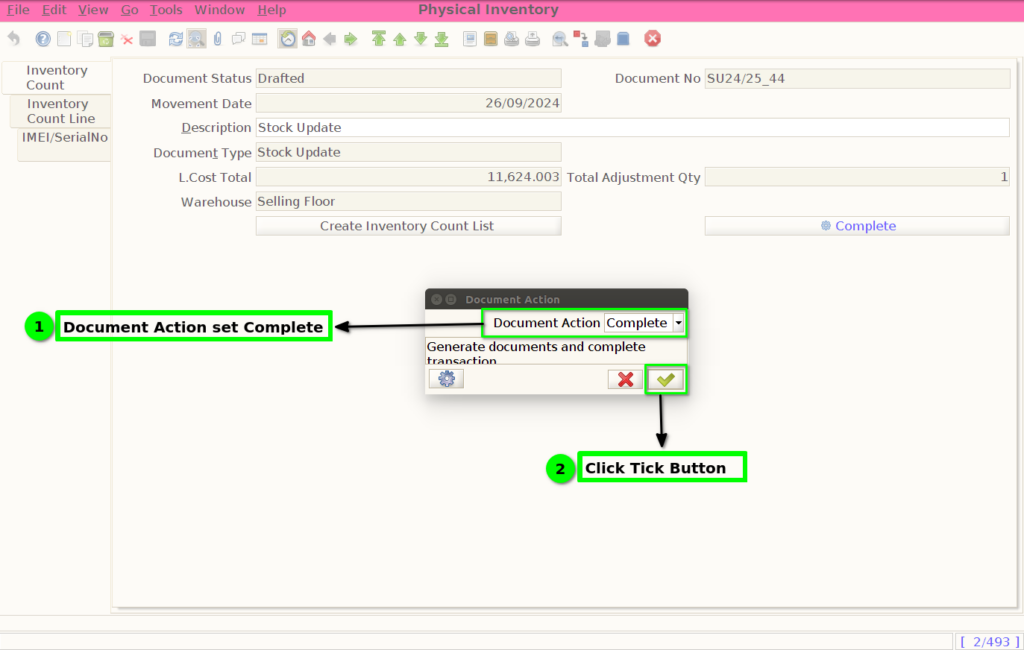Cancel Document Action with red X button
This screenshot has height=650, width=1024.
[625, 380]
